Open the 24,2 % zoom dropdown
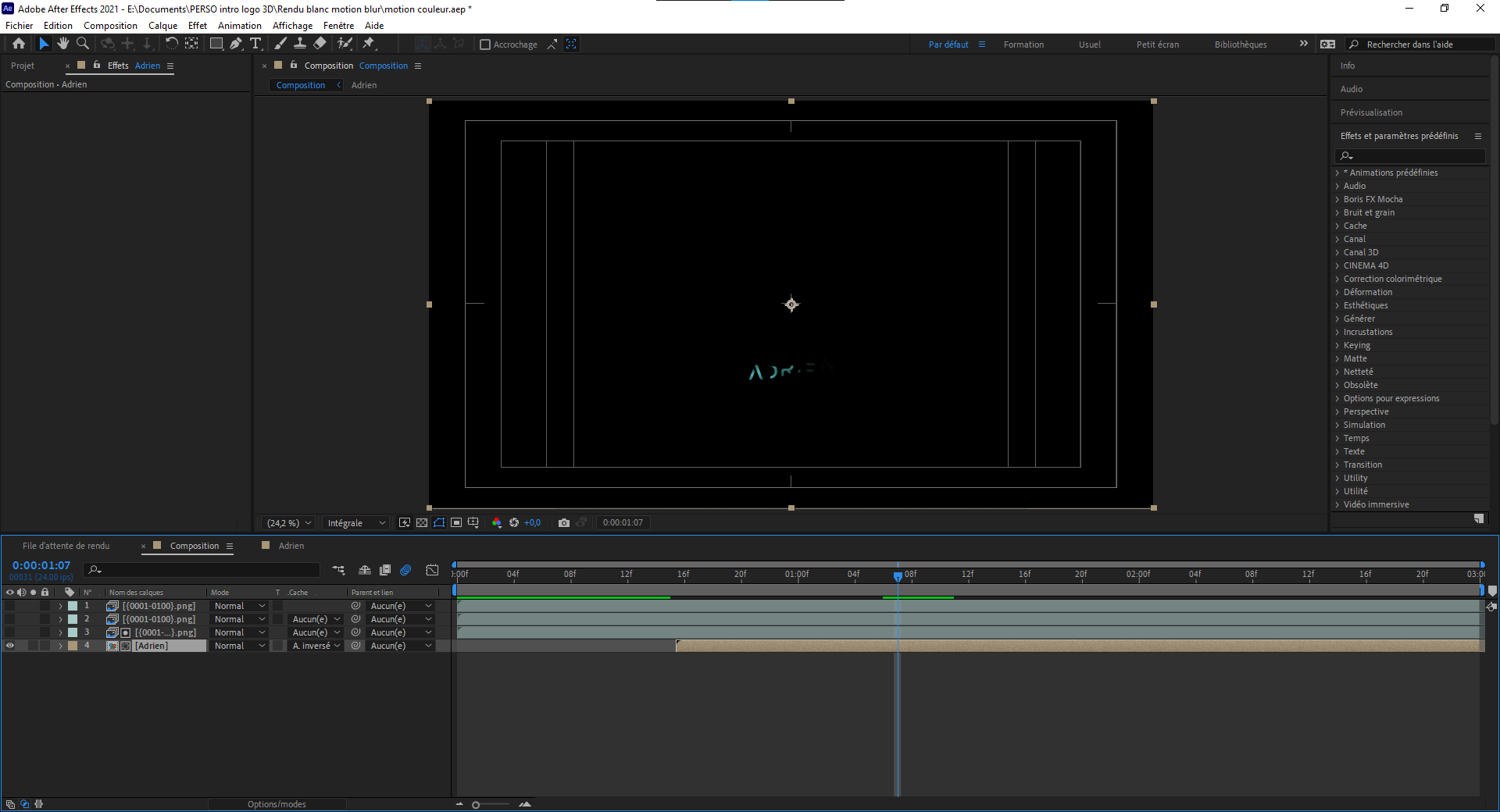Image resolution: width=1500 pixels, height=812 pixels. (289, 523)
